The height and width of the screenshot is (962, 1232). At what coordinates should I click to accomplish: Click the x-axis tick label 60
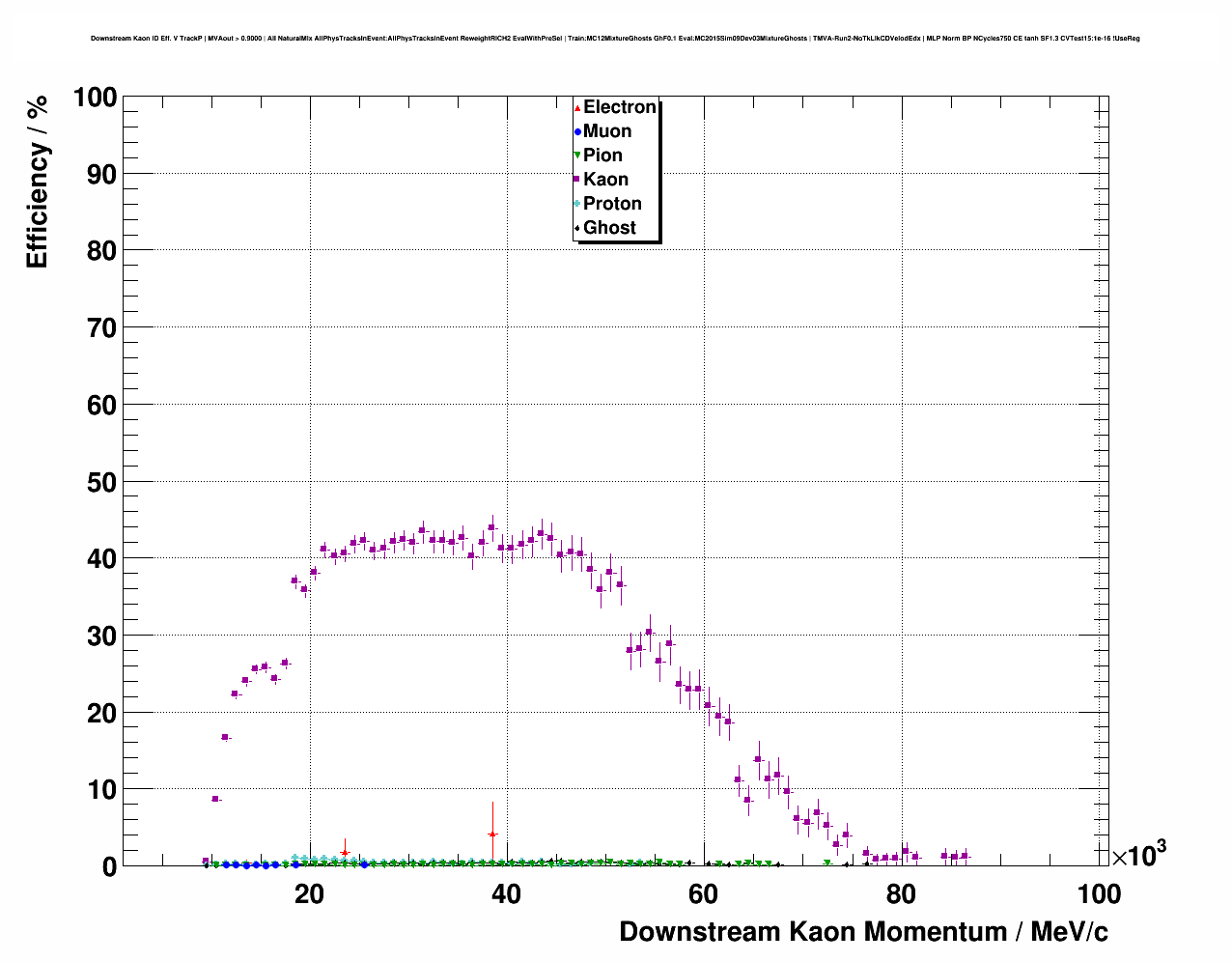click(x=703, y=894)
